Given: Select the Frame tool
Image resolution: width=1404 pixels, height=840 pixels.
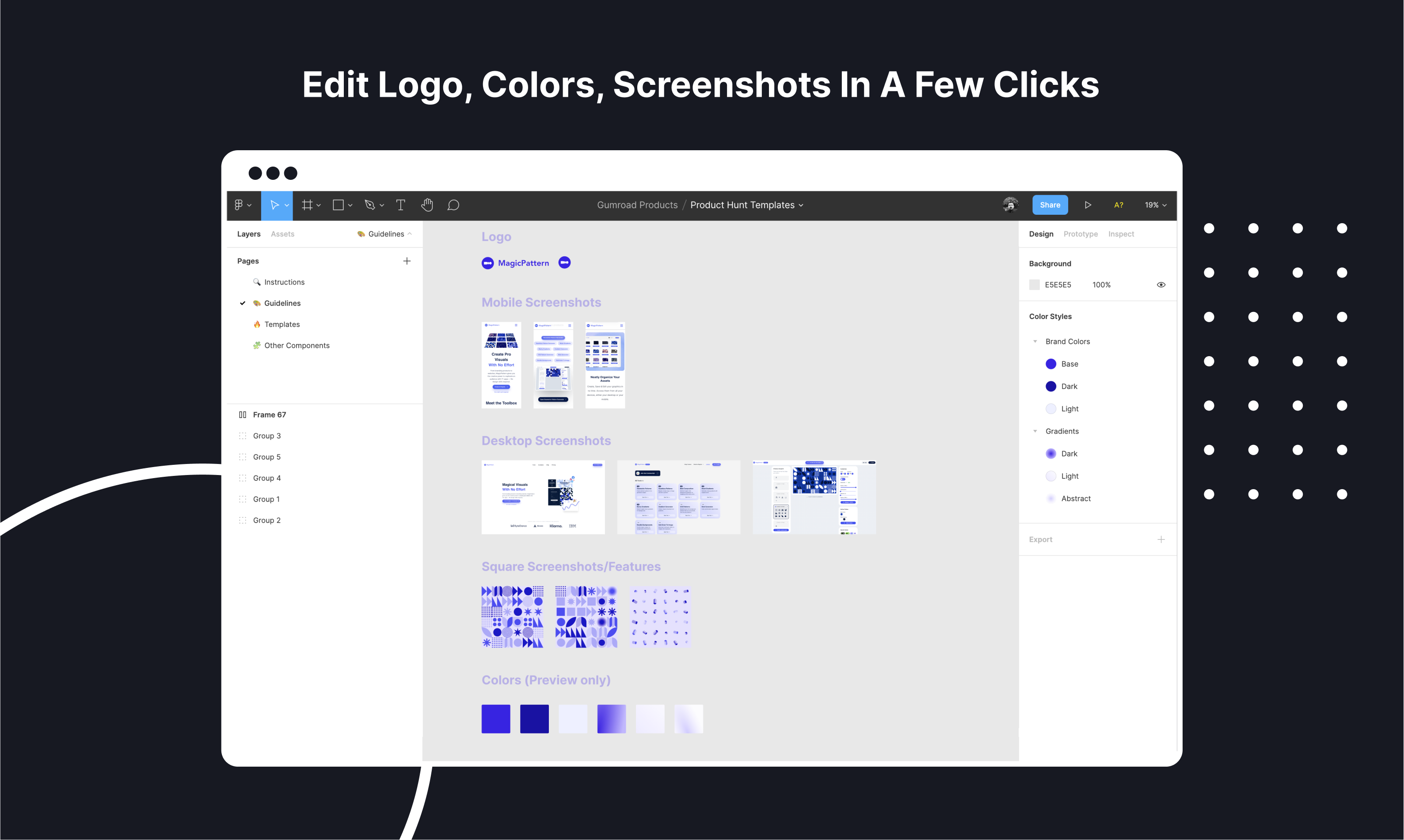Looking at the screenshot, I should (x=308, y=205).
